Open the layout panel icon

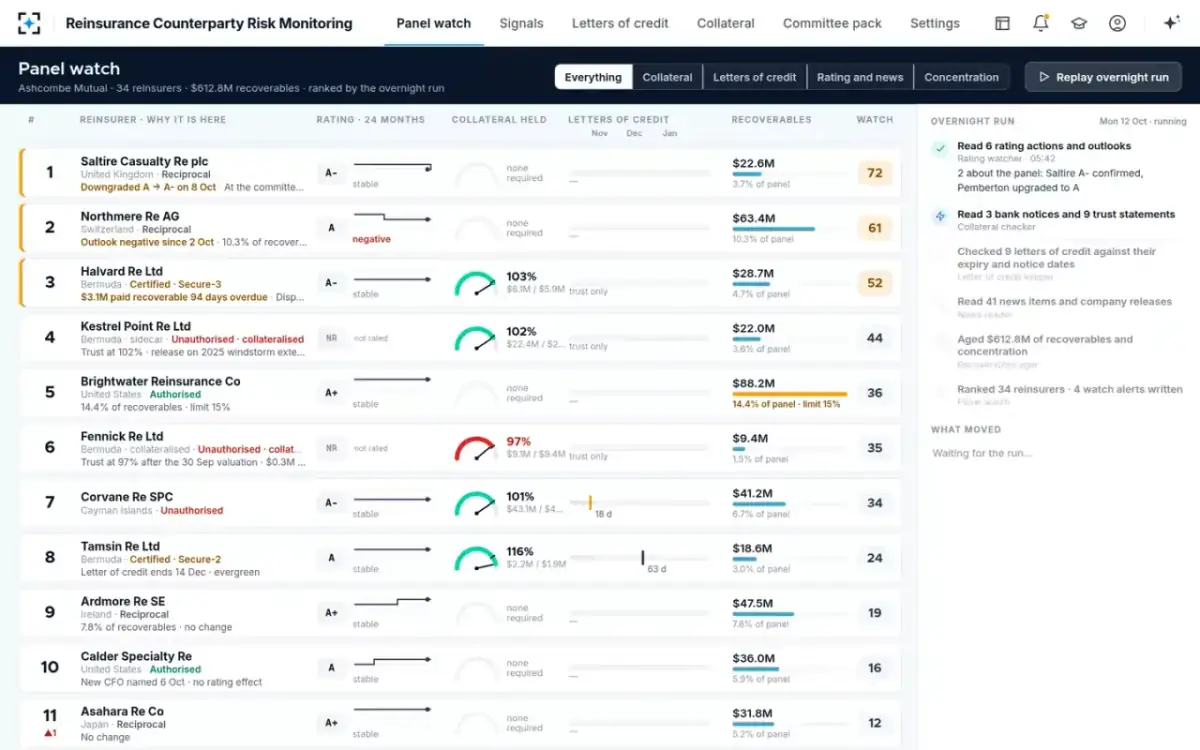1002,23
